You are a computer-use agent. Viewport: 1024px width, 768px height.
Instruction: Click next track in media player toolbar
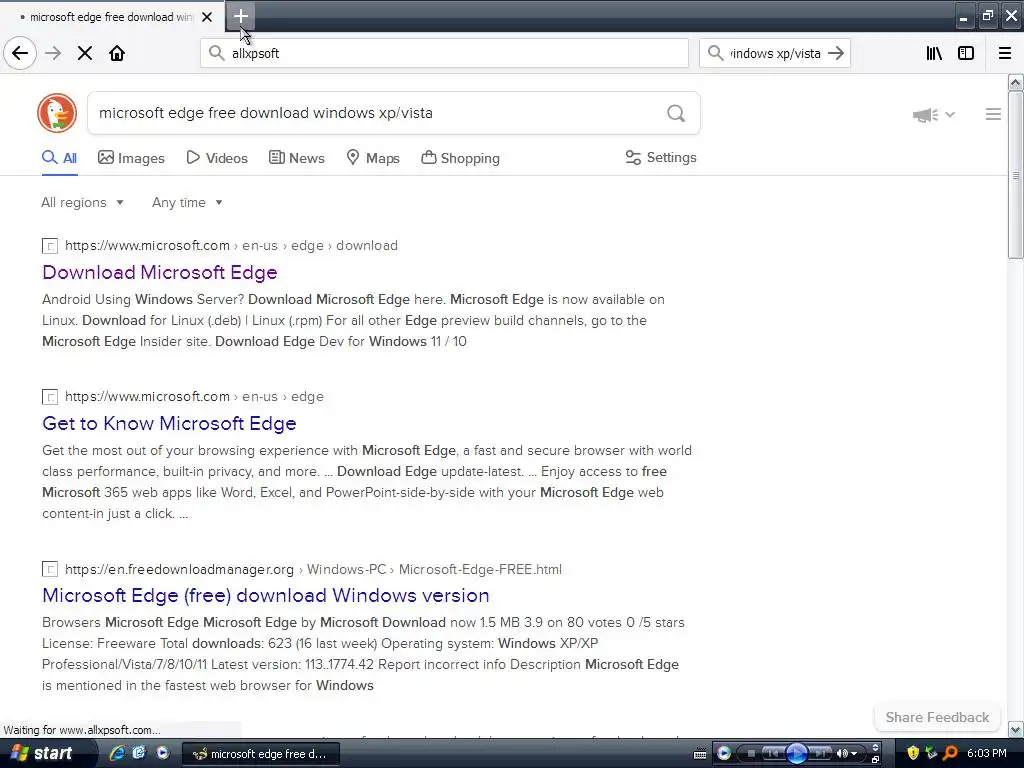point(820,754)
